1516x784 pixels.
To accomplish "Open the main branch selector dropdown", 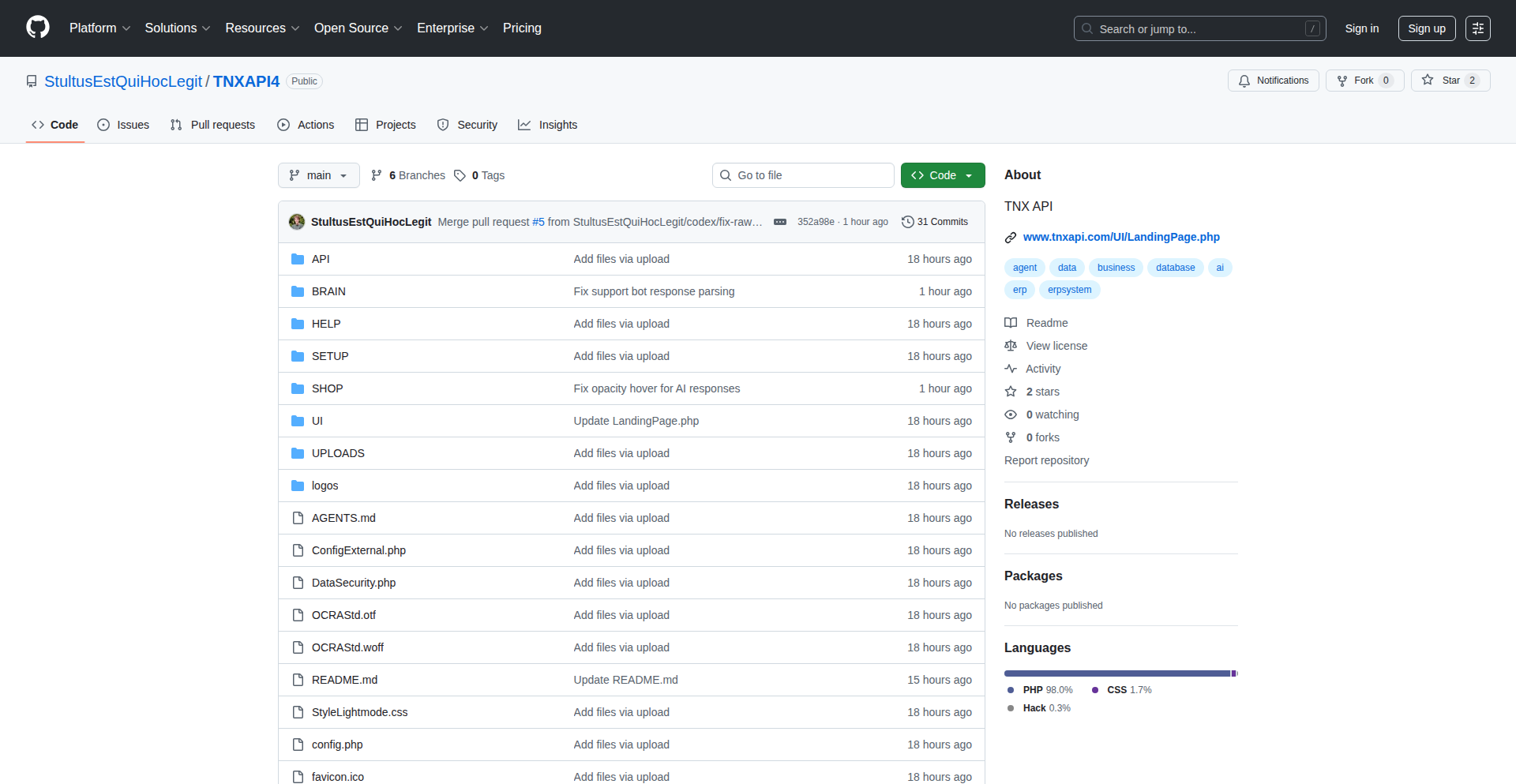I will pyautogui.click(x=319, y=175).
